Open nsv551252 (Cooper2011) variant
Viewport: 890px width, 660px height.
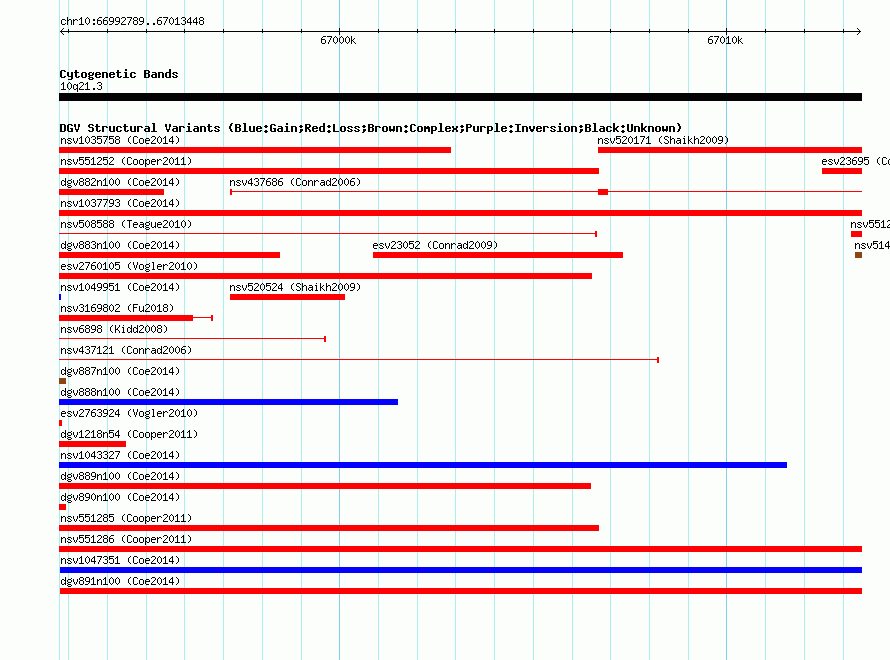[126, 161]
